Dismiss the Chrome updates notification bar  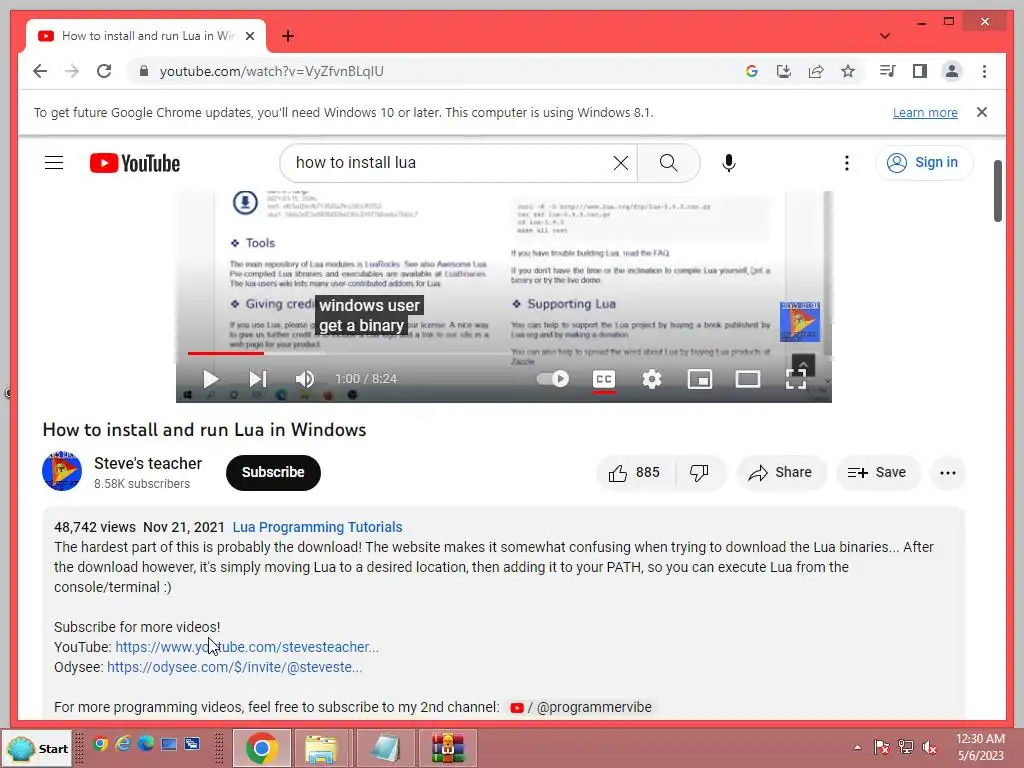pos(982,112)
